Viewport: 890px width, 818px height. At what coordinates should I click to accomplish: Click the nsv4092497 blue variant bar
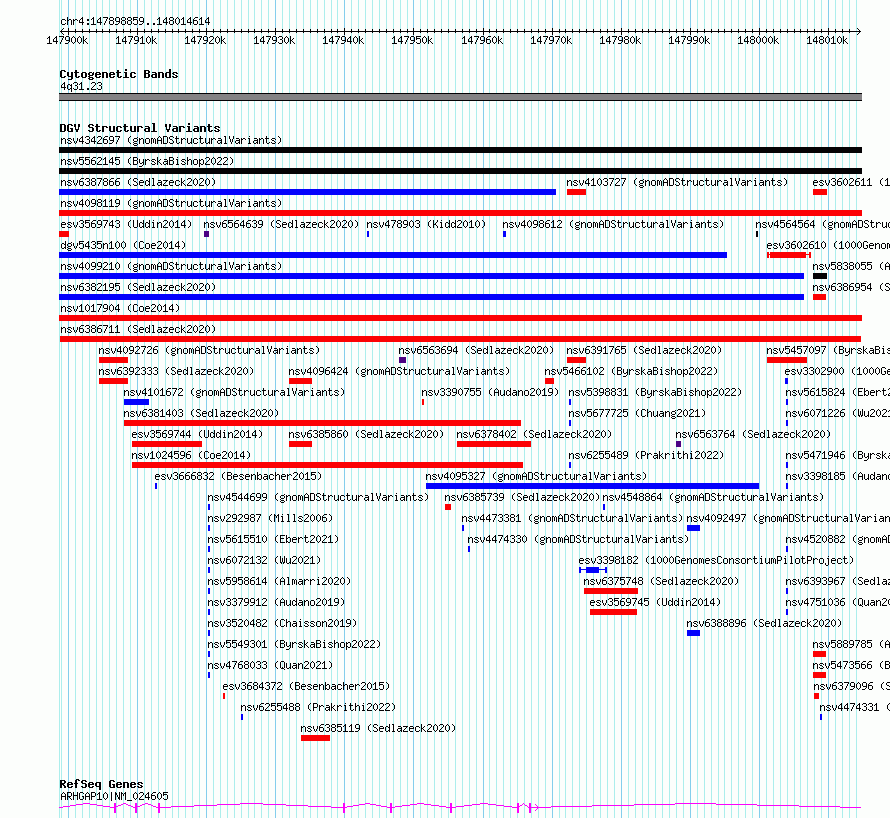coord(693,528)
